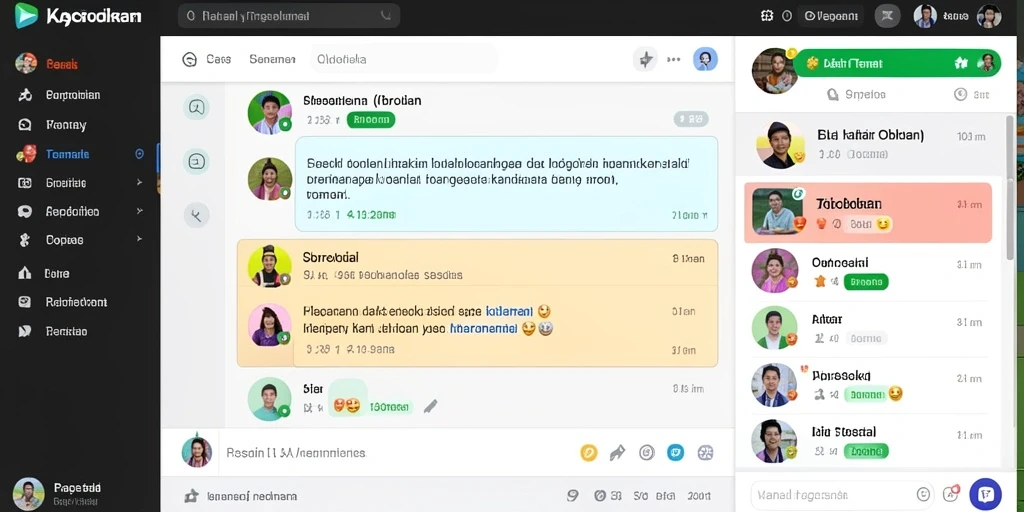This screenshot has height=512, width=1024.
Task: Expand the Groiatiae sidebar item chevron
Action: 139,183
